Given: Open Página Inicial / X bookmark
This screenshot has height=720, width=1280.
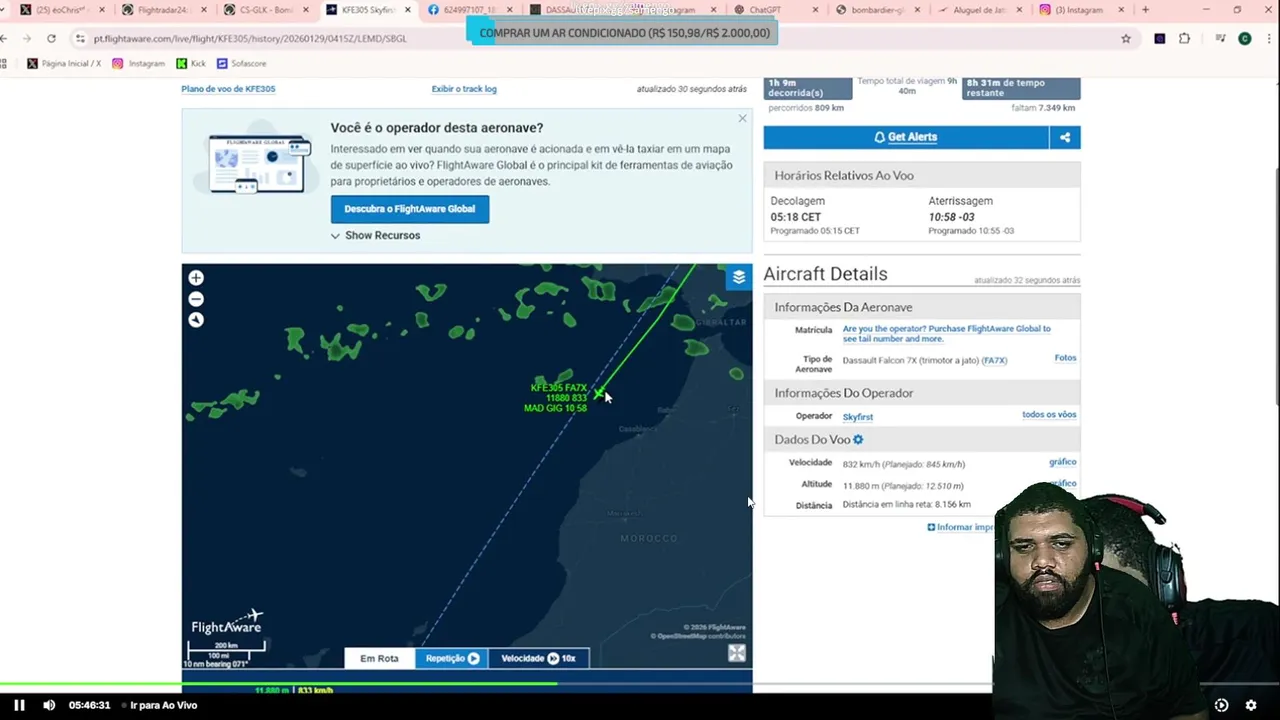Looking at the screenshot, I should (x=64, y=63).
